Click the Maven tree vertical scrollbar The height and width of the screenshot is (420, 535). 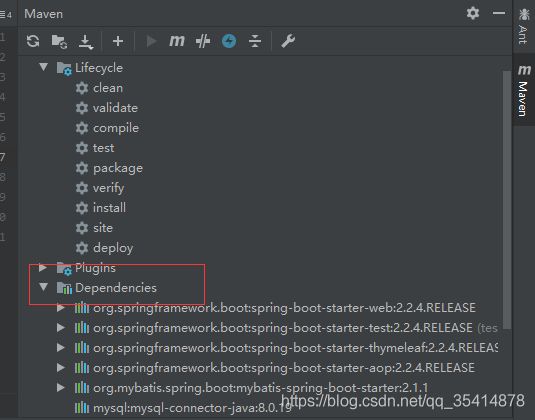coord(507,200)
